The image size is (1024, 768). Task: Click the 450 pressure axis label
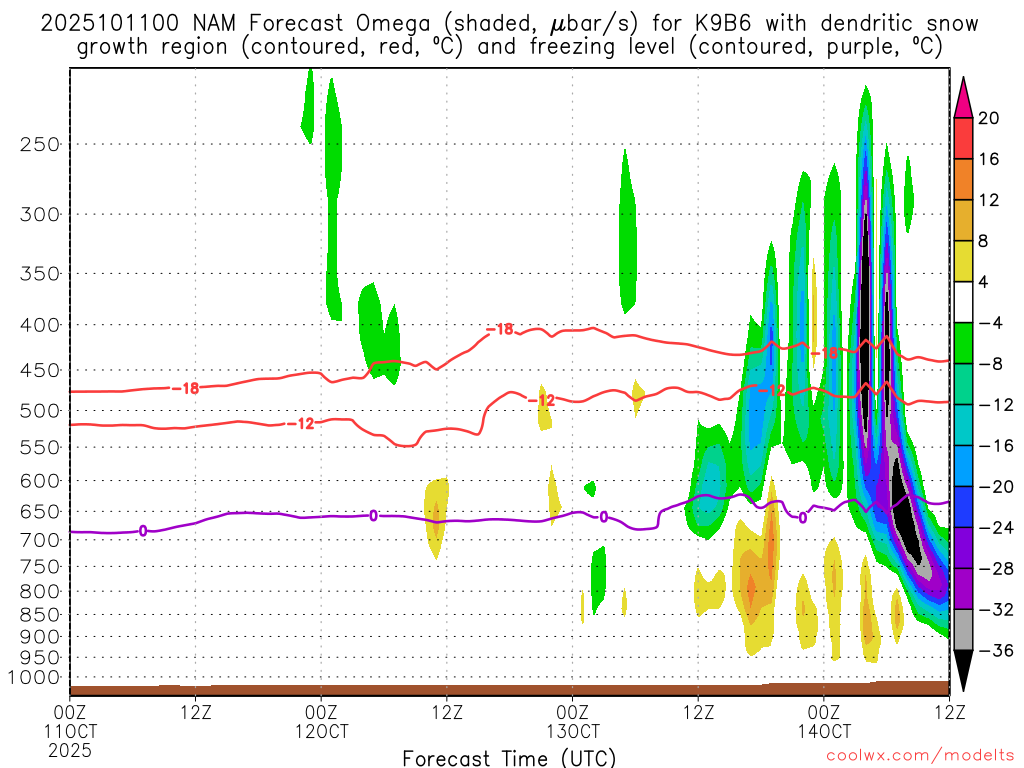pos(40,370)
